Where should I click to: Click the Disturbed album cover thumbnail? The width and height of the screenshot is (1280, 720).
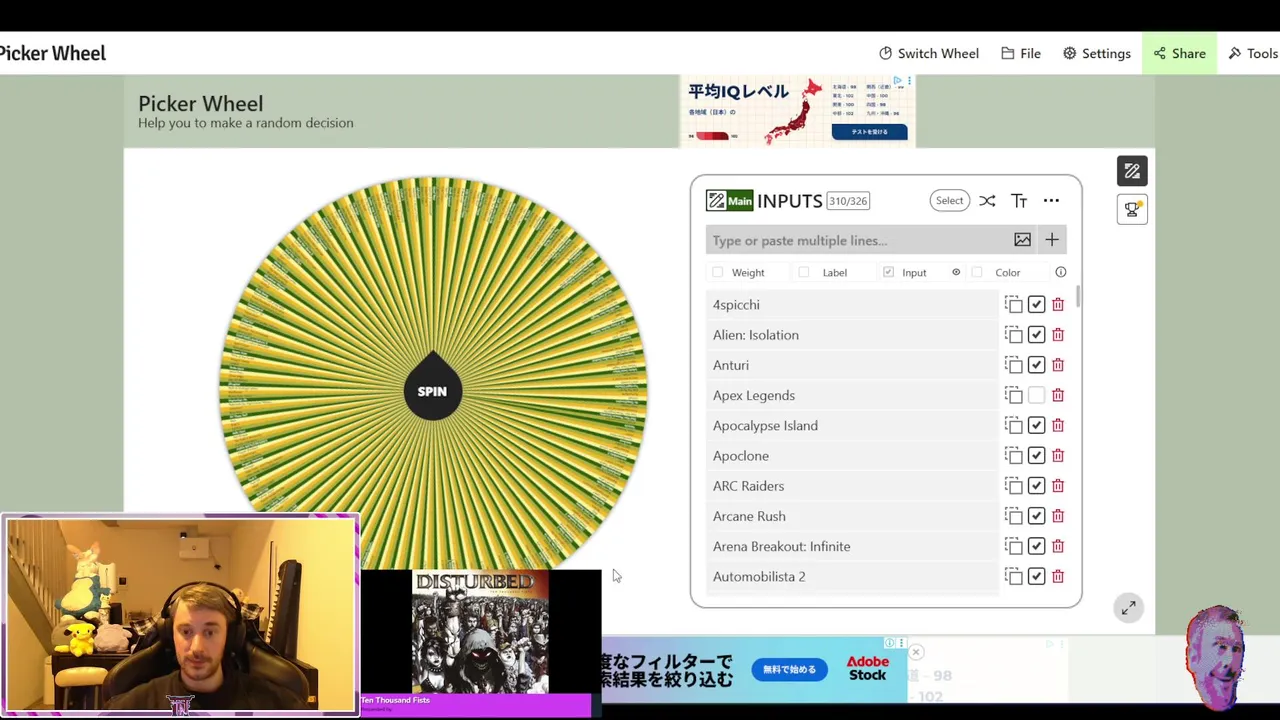[x=480, y=633]
